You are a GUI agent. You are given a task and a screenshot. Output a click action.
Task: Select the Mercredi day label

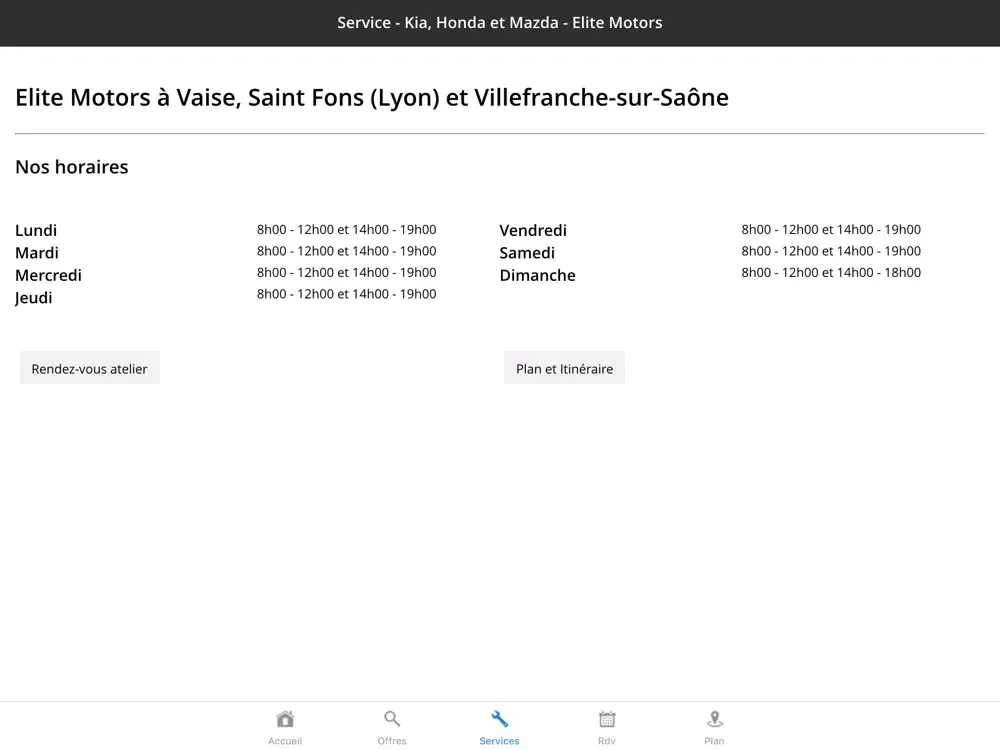point(48,275)
